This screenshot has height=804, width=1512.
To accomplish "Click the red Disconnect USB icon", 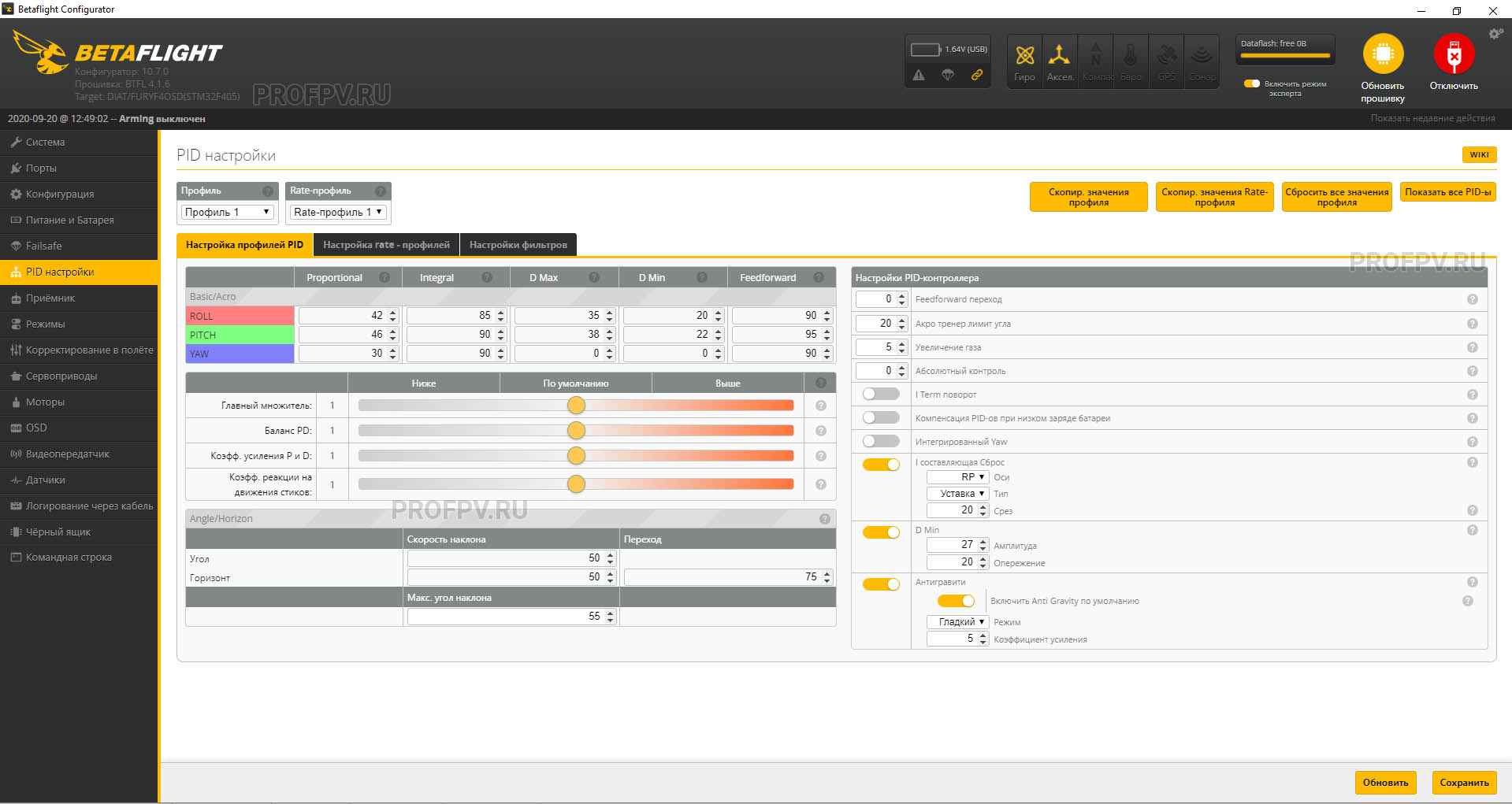I will coord(1454,54).
